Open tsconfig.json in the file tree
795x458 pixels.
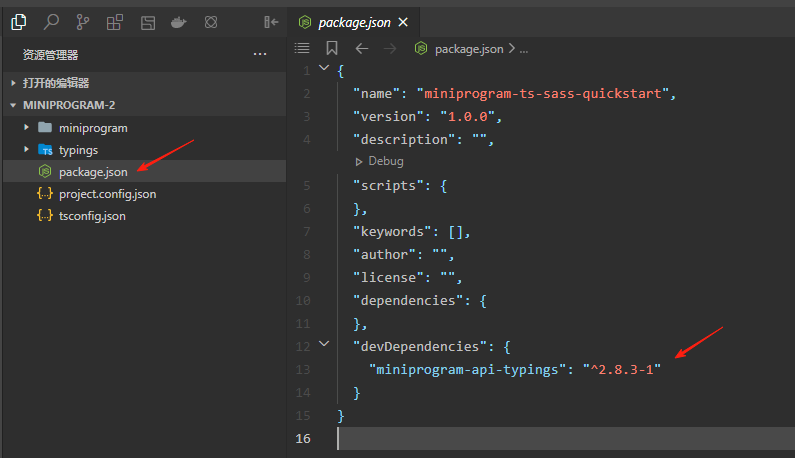[x=144, y=216]
